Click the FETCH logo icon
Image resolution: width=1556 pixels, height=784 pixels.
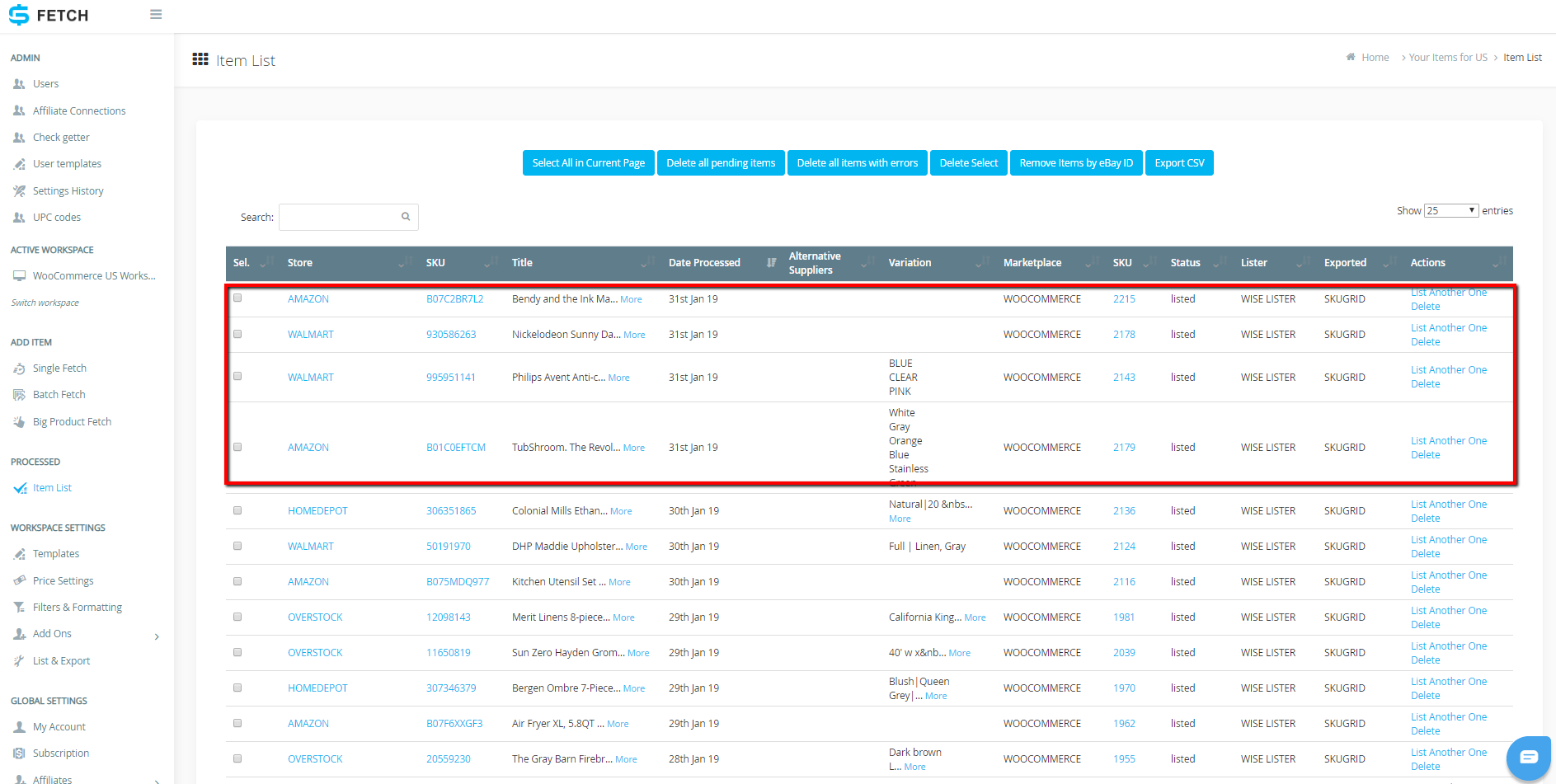click(x=18, y=15)
